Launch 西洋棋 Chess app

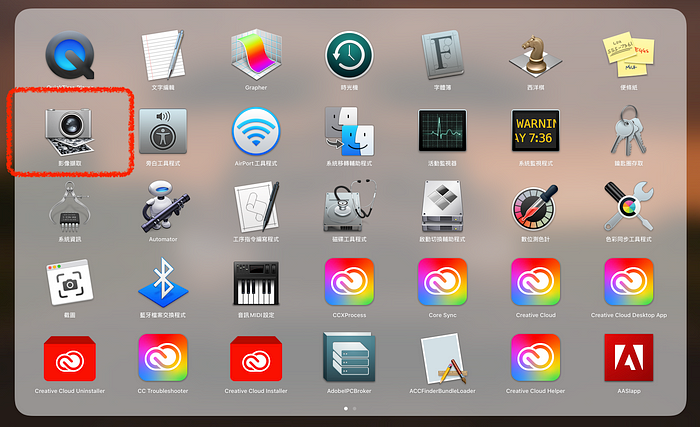pyautogui.click(x=536, y=56)
